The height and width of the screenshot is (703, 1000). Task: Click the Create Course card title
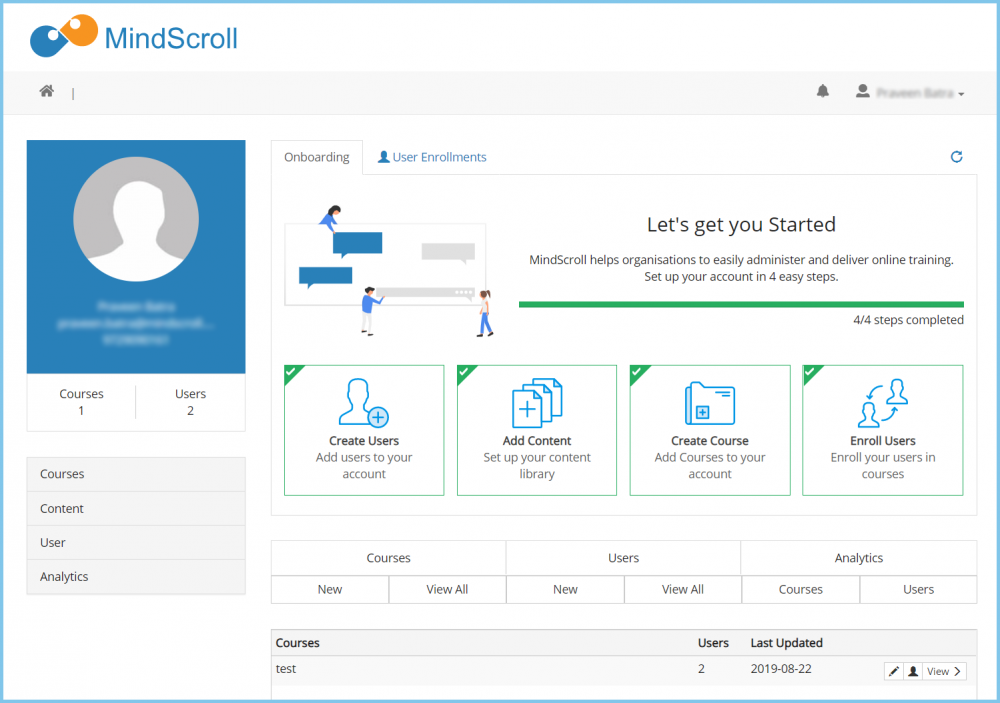pyautogui.click(x=710, y=441)
